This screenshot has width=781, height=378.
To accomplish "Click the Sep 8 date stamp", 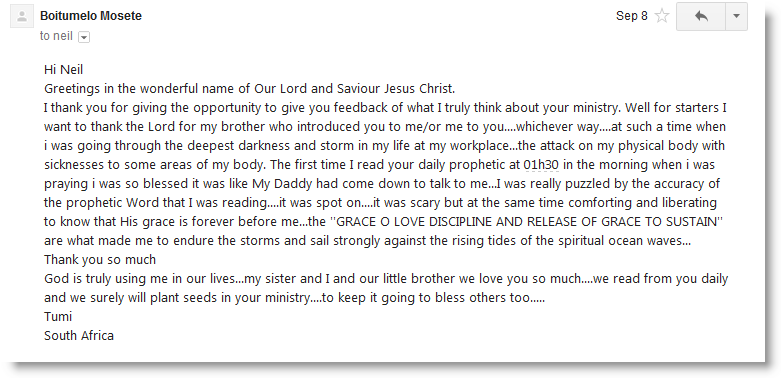I will [632, 16].
